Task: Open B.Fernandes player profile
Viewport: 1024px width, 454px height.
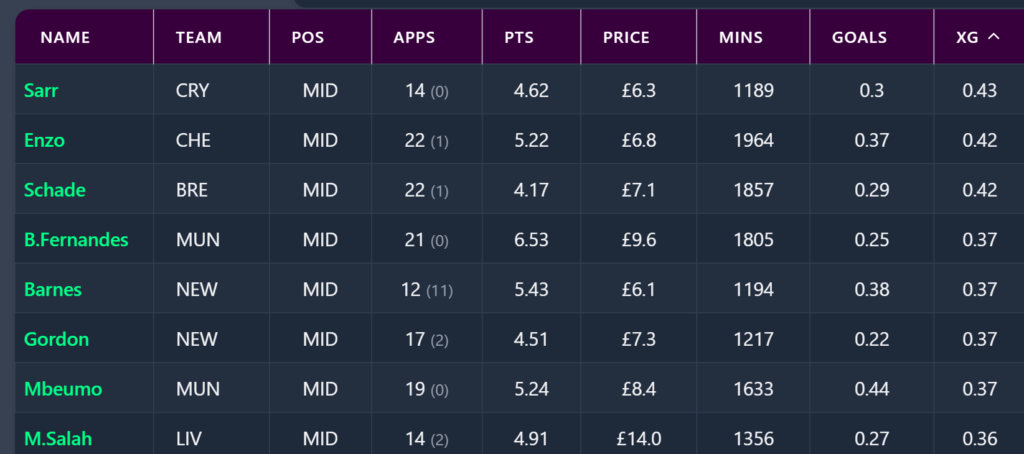Action: [x=76, y=240]
